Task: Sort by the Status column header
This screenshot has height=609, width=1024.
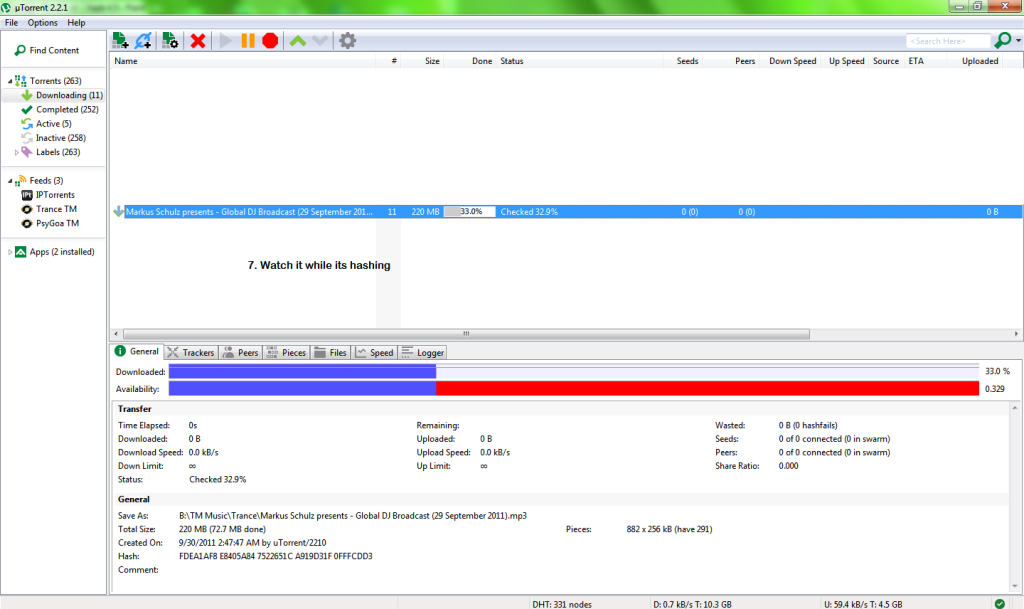Action: pos(580,61)
